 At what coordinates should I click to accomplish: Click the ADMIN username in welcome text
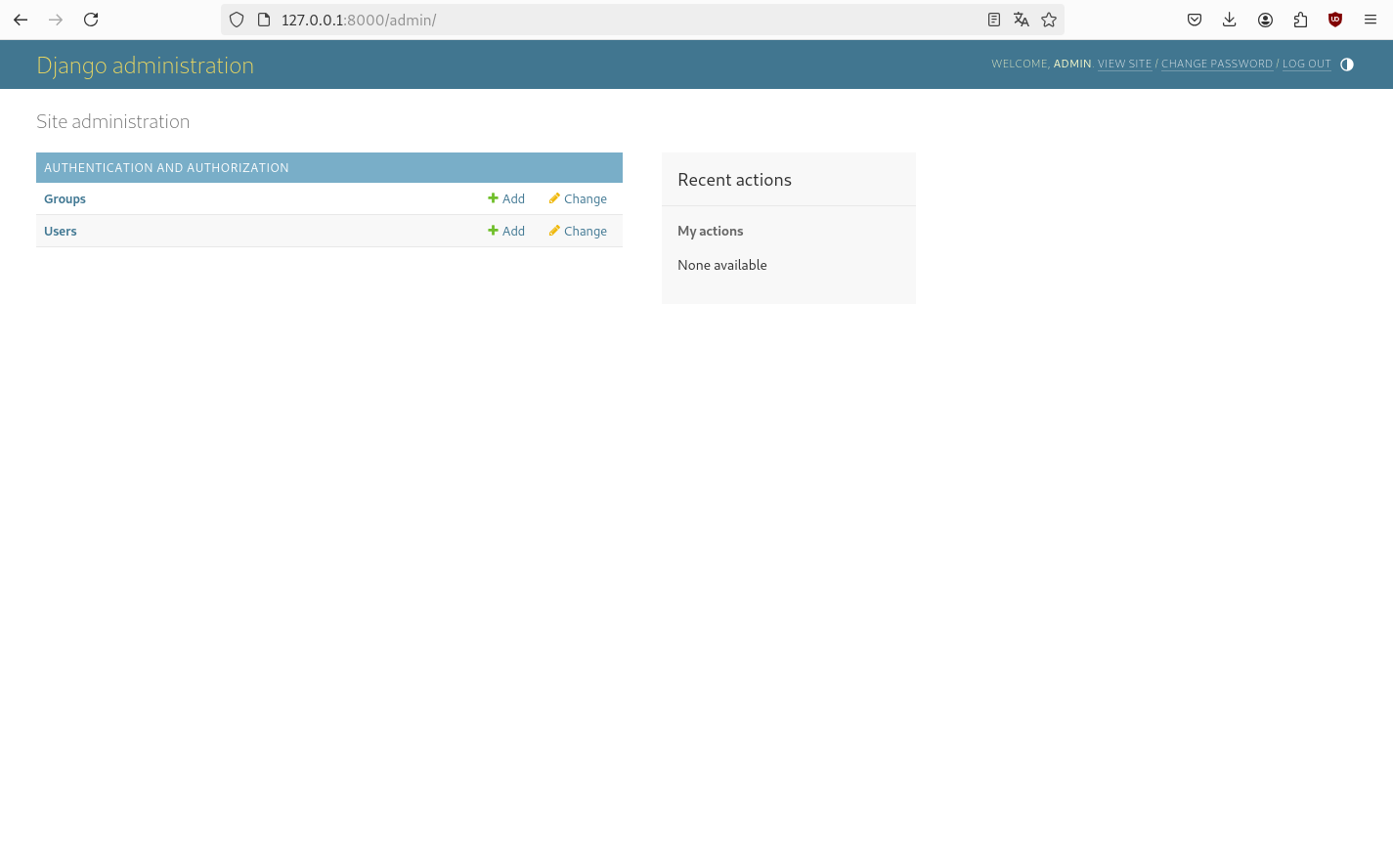click(1072, 64)
